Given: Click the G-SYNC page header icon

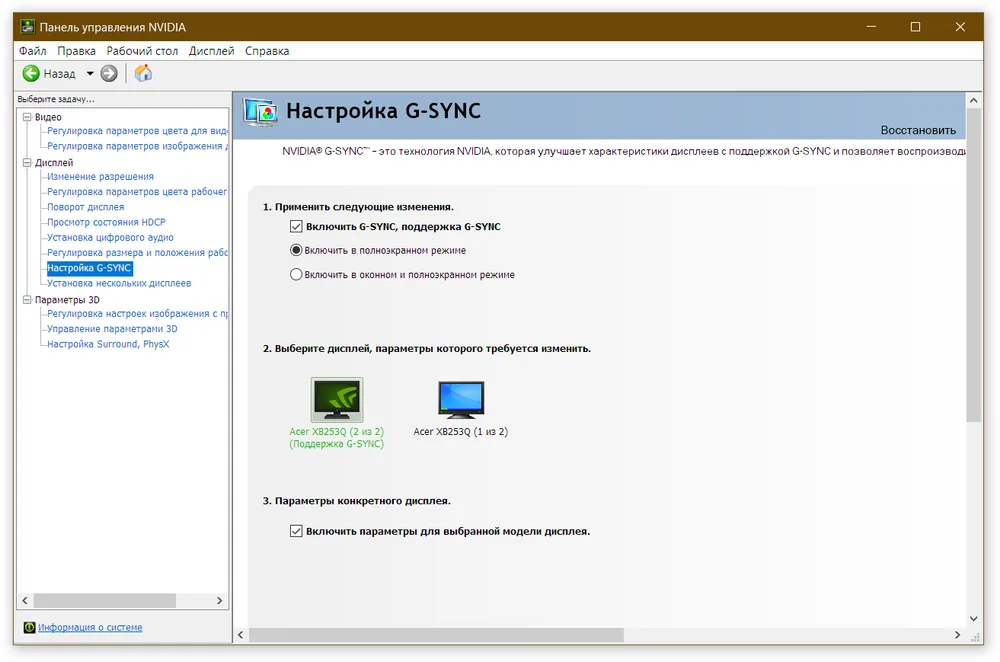Looking at the screenshot, I should click(261, 111).
